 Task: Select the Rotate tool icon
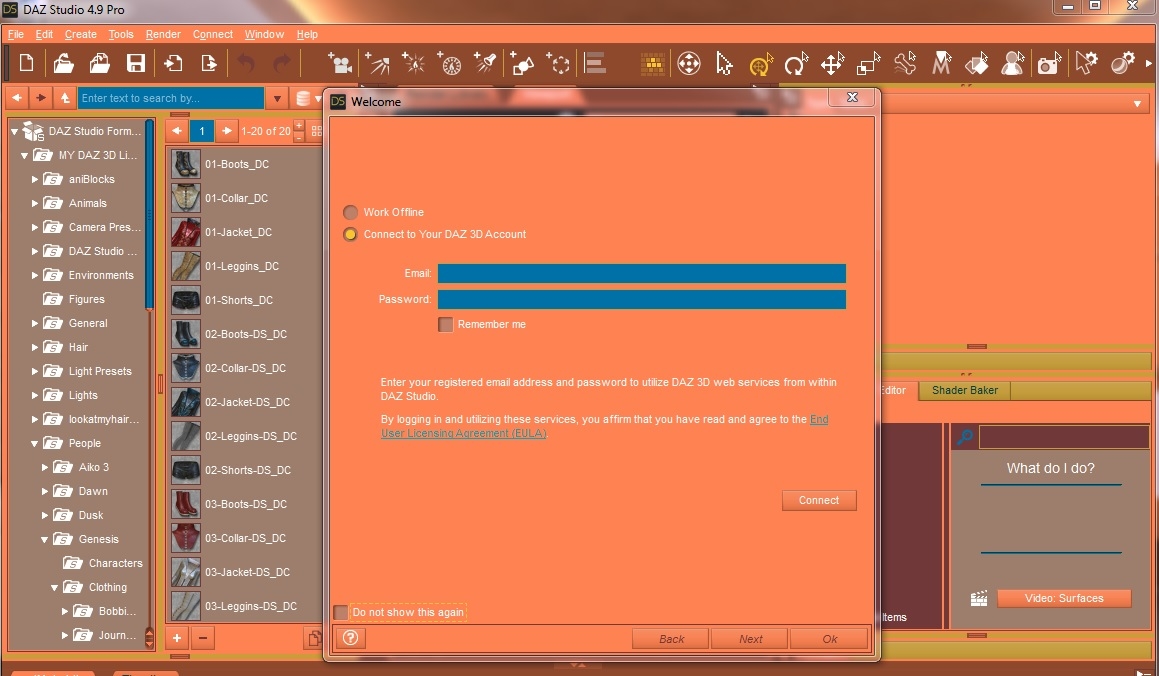[x=796, y=65]
